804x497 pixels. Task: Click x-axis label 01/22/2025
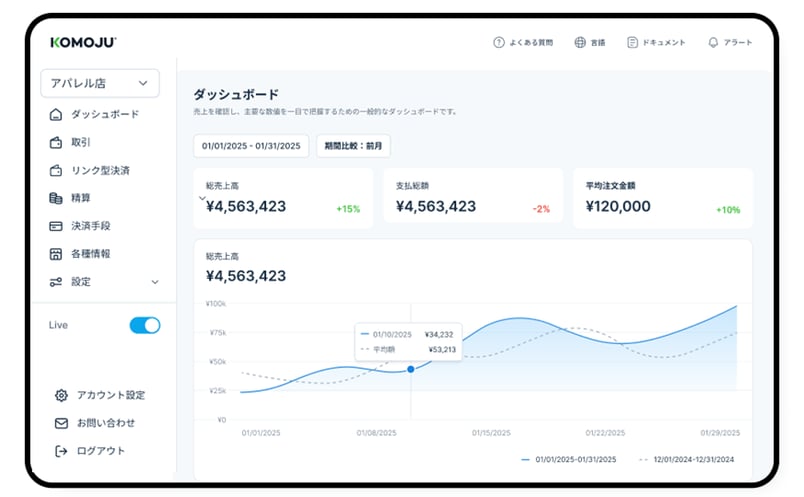605,433
